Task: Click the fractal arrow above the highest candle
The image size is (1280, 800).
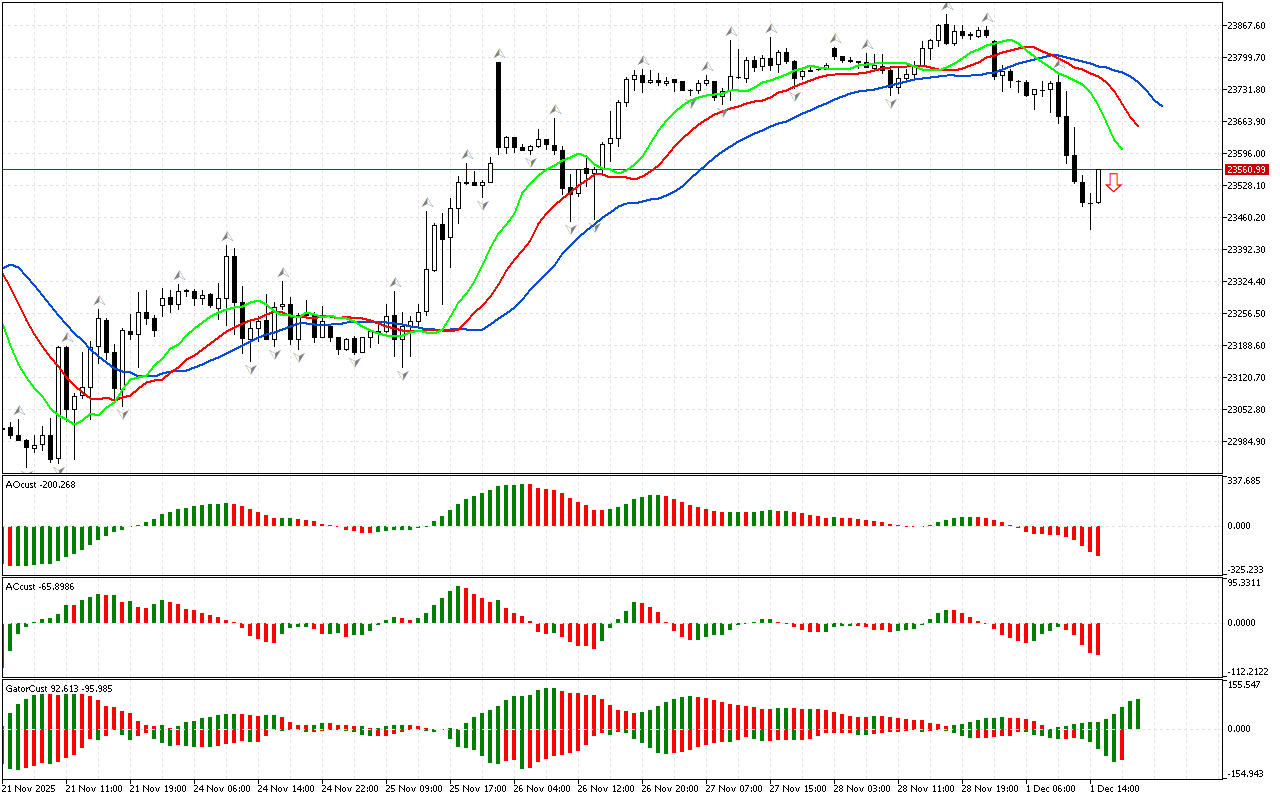Action: point(947,9)
